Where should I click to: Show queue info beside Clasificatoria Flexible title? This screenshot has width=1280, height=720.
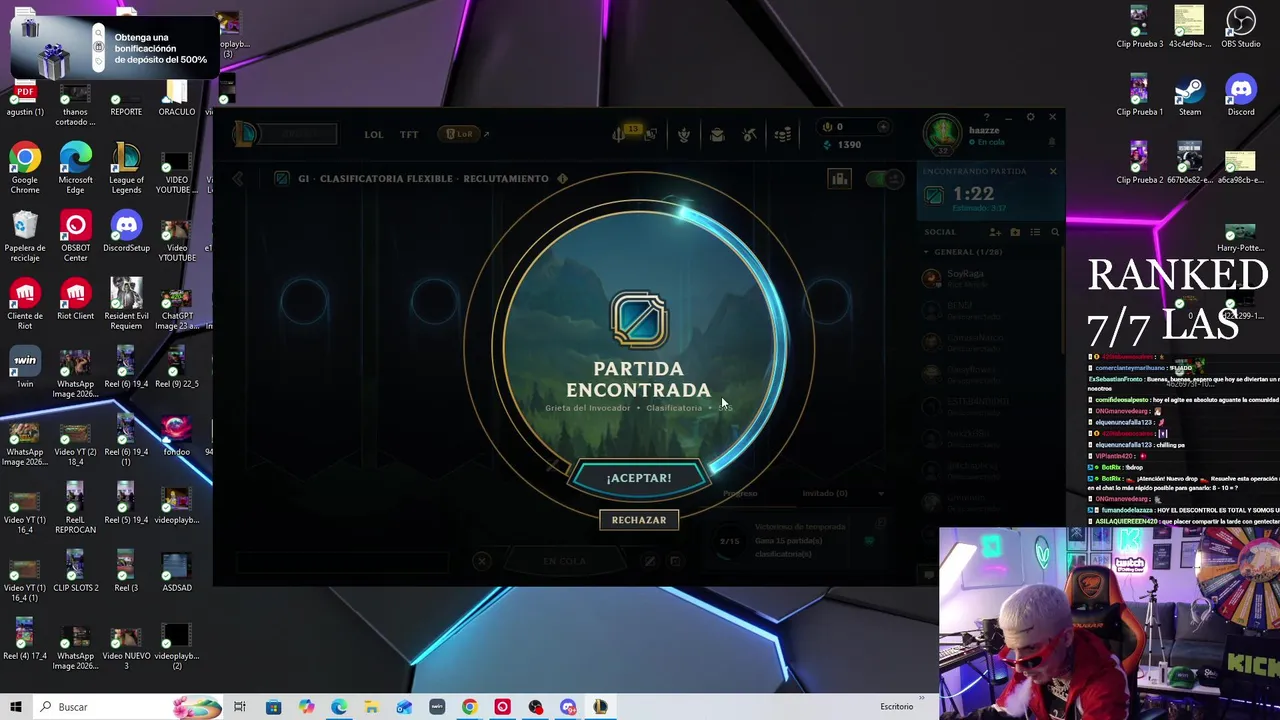tap(562, 179)
